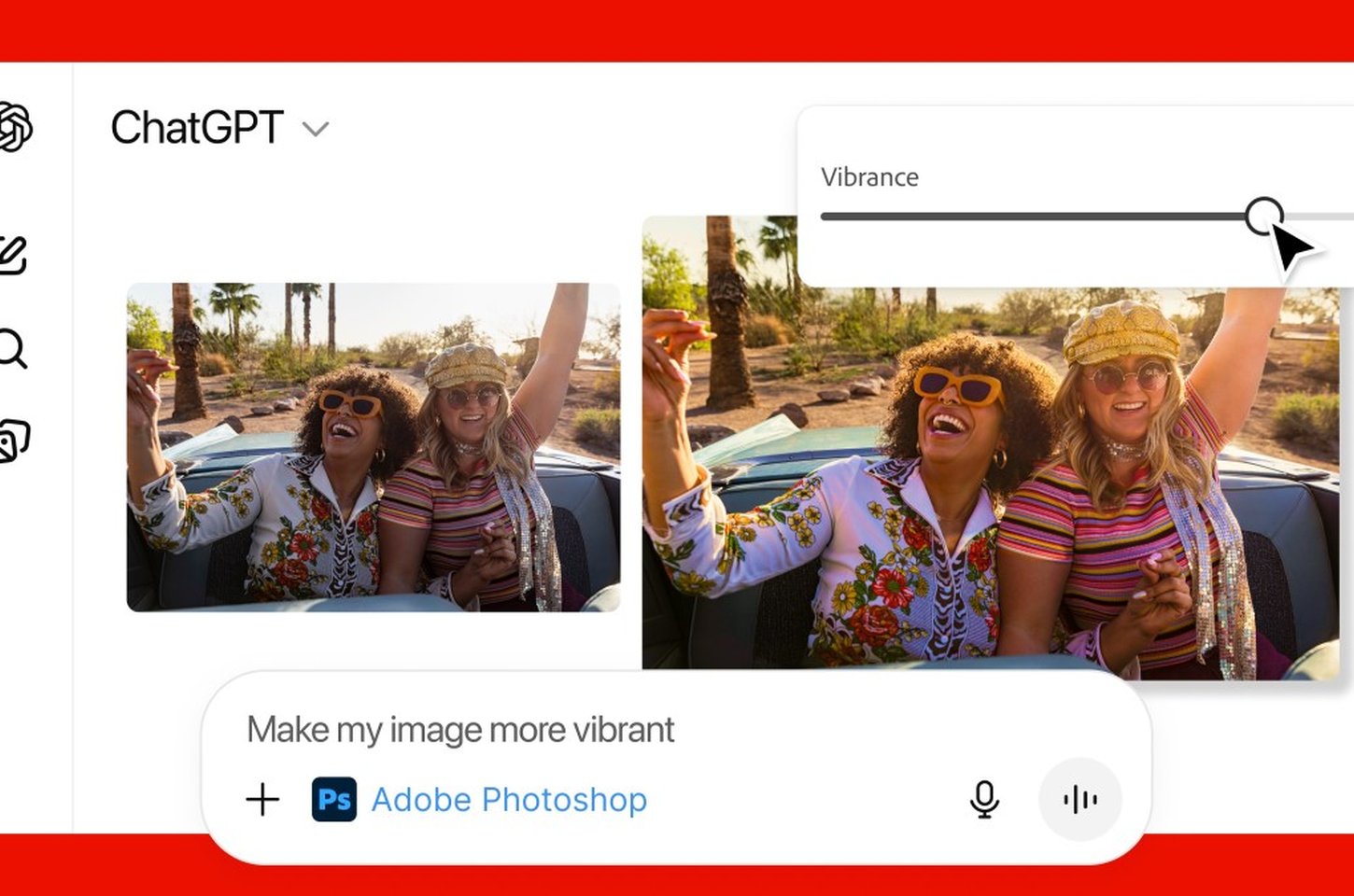This screenshot has height=896, width=1354.
Task: Click the prompt field reading Make my image
Action: 459,729
